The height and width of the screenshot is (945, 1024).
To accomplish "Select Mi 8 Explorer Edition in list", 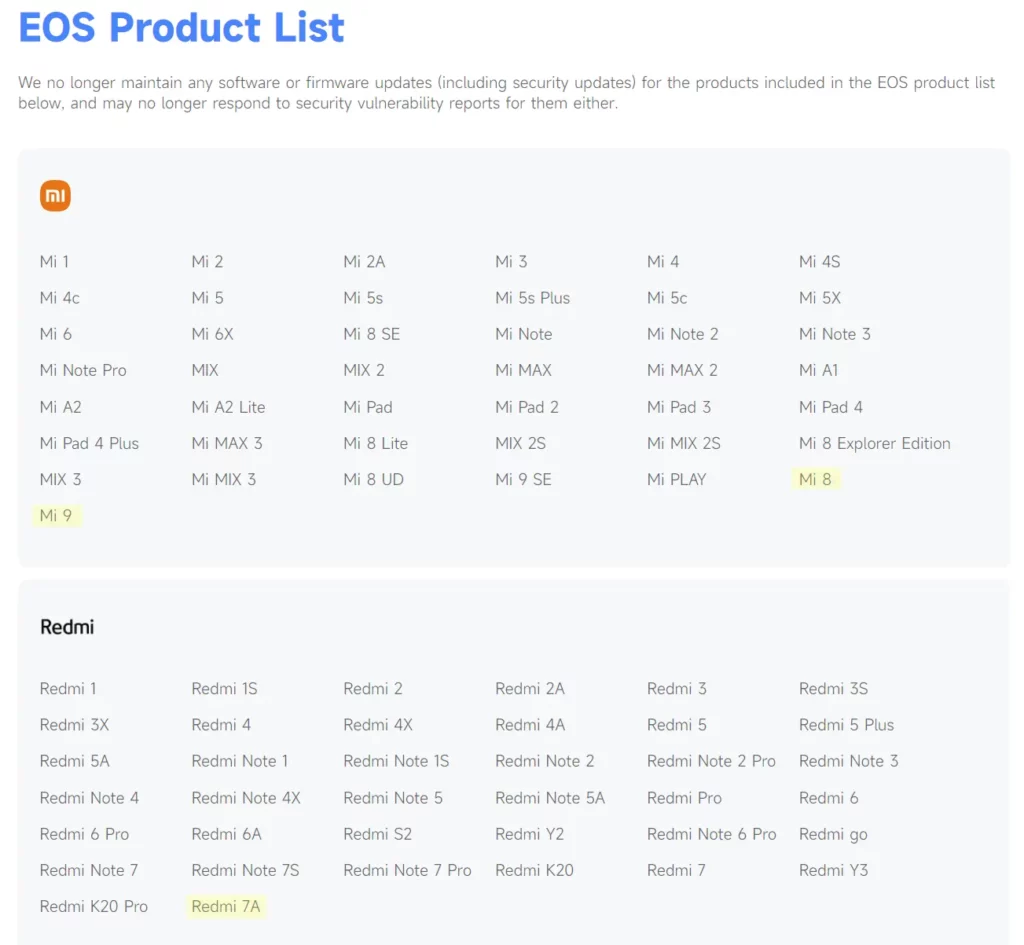I will (874, 443).
